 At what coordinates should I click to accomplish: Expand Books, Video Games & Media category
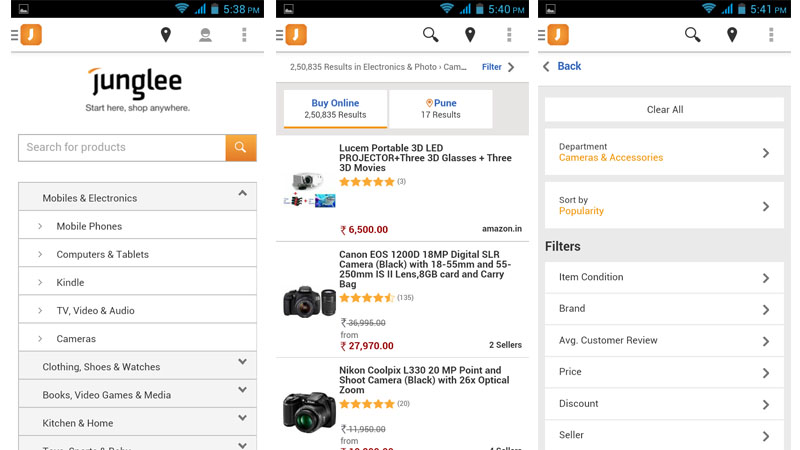137,394
